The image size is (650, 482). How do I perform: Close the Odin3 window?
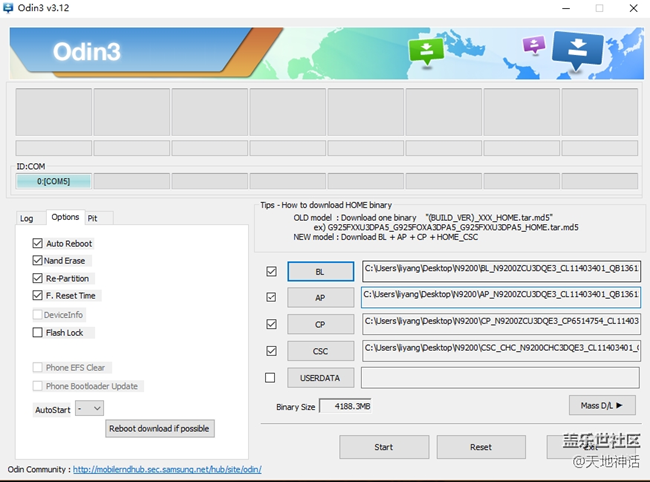(x=633, y=8)
